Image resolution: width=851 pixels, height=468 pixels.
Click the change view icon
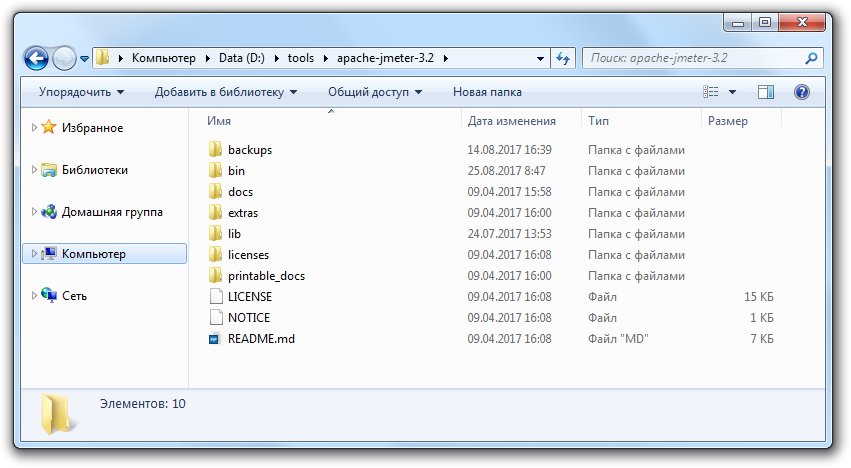coord(711,92)
